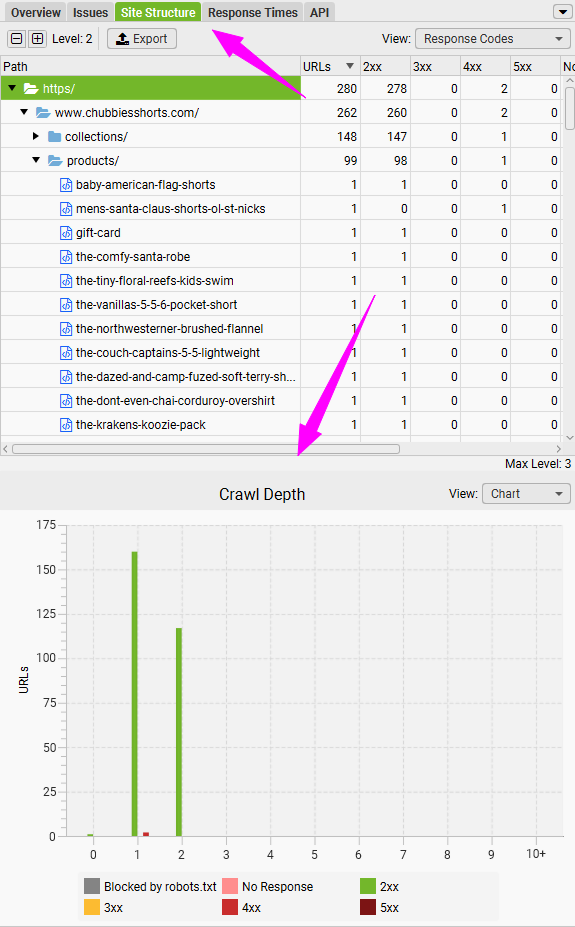Open the Chart view dropdown
575x927 pixels.
(526, 494)
